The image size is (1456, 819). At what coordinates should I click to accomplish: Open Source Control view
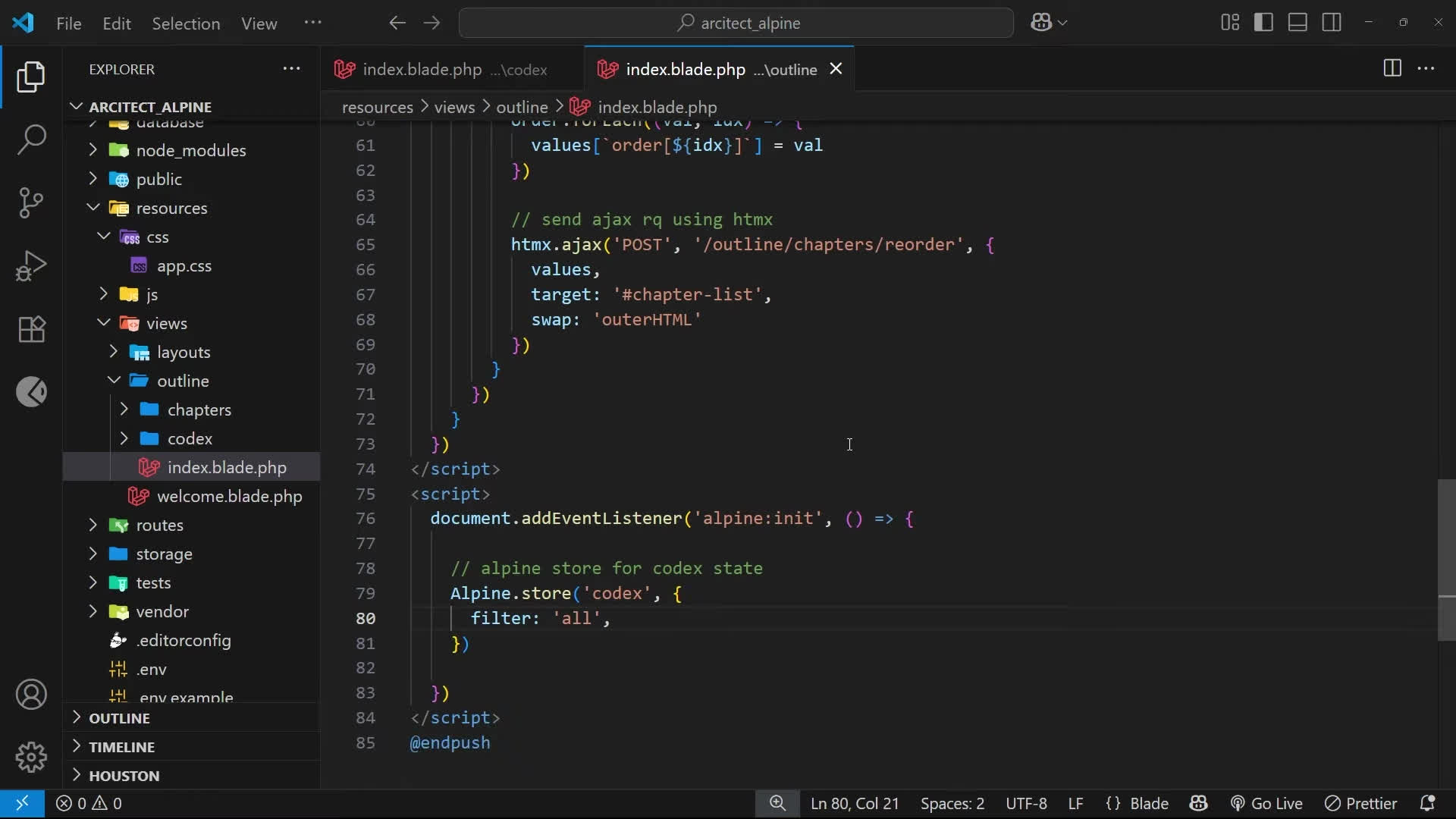31,202
